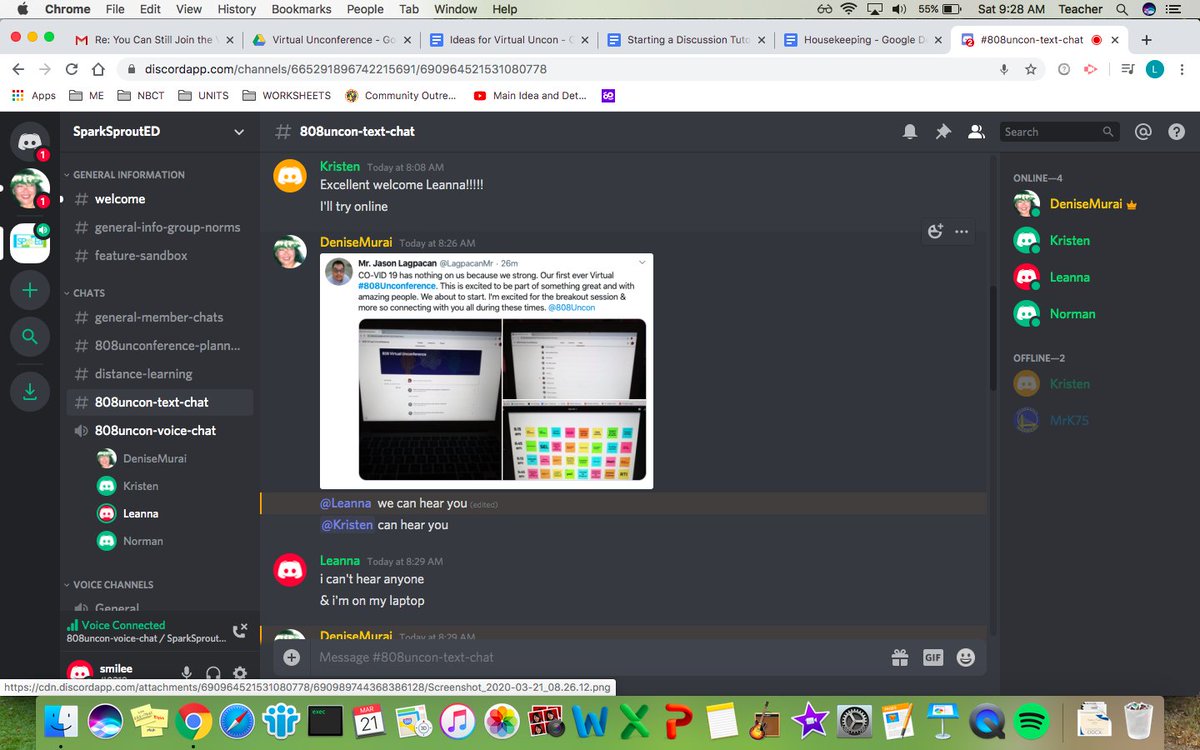Open Discord home direct messages icon
This screenshot has height=750, width=1200.
(29, 141)
